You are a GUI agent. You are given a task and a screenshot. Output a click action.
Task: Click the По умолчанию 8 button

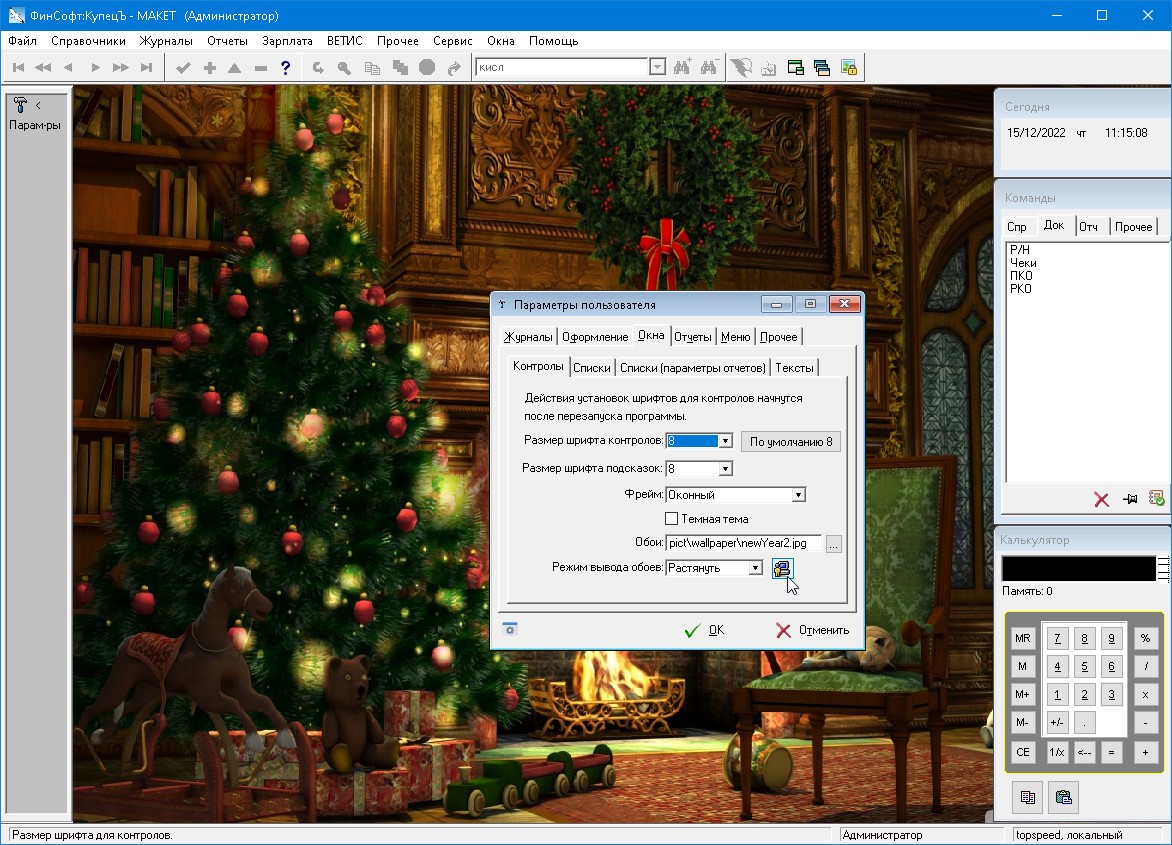[x=790, y=441]
